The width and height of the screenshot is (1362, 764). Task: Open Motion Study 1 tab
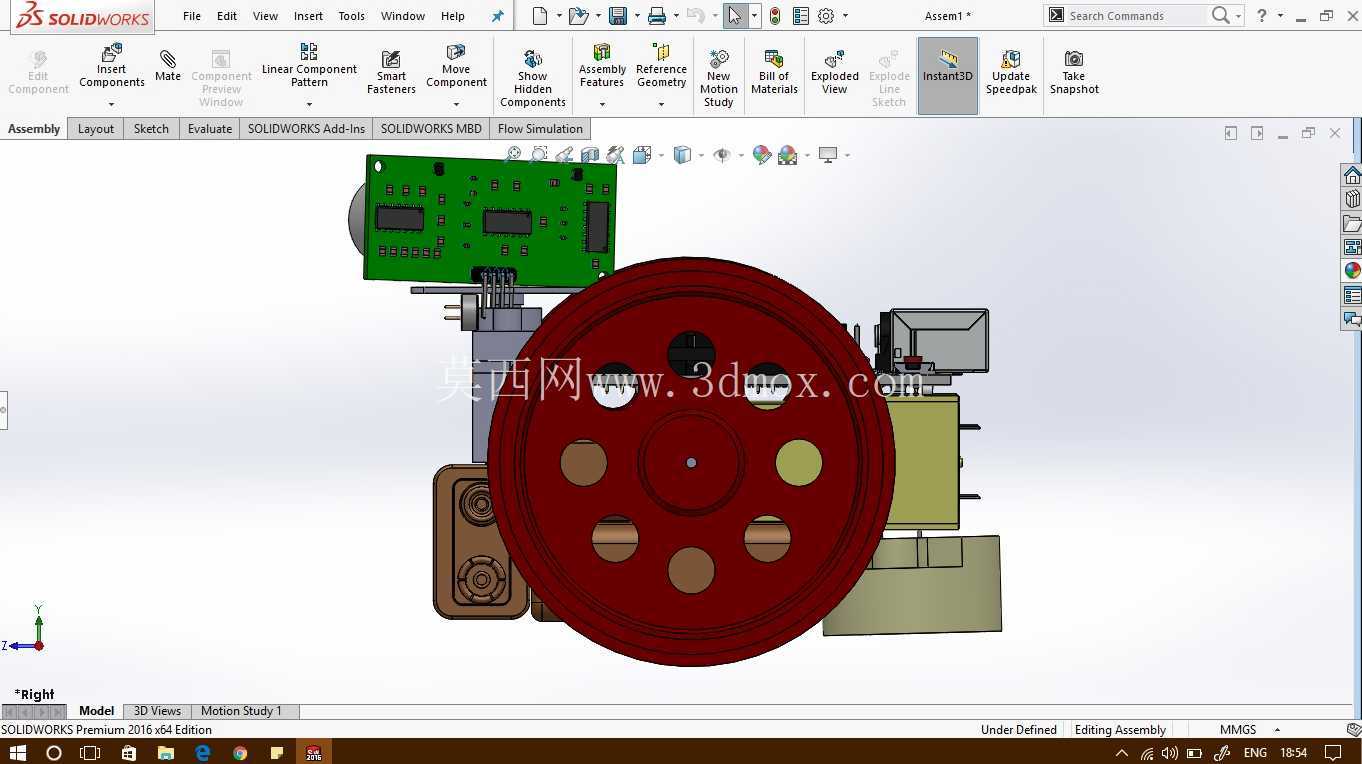pyautogui.click(x=241, y=711)
